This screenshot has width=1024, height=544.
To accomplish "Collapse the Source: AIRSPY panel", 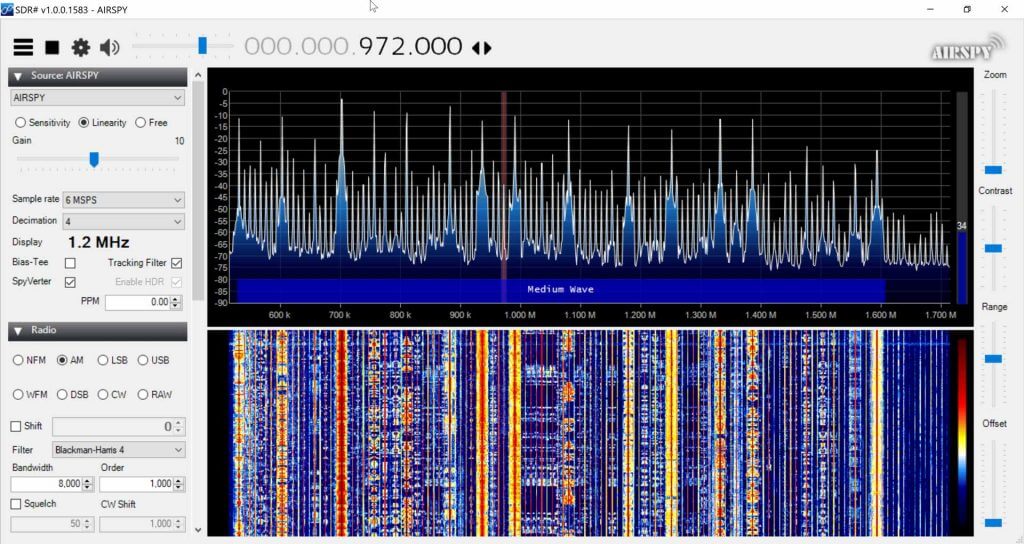I will click(18, 76).
